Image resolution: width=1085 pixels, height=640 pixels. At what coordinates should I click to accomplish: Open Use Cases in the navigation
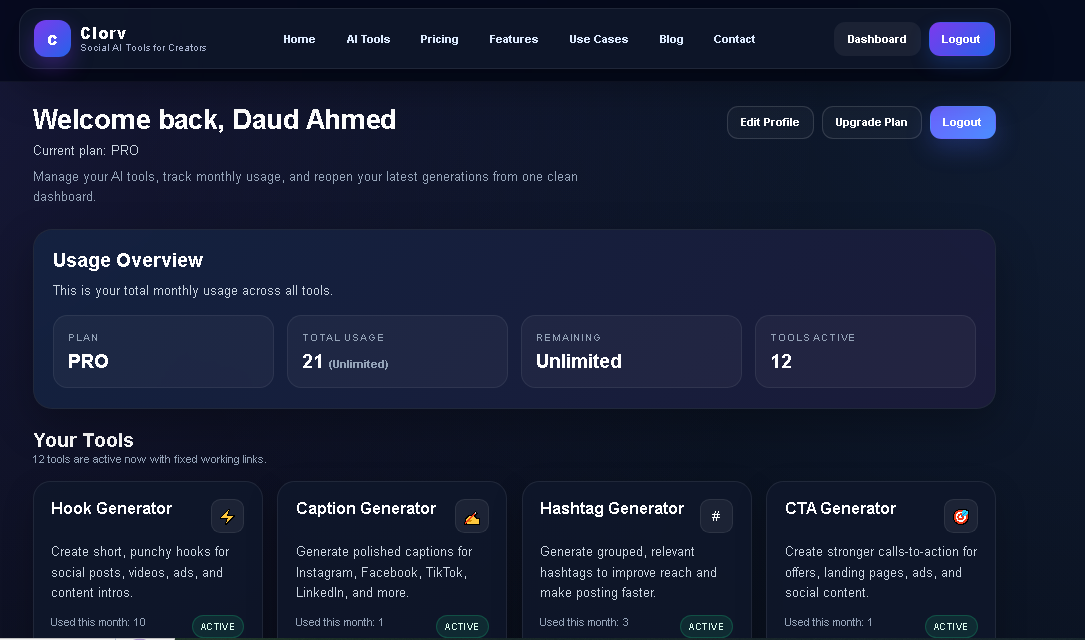tap(599, 39)
